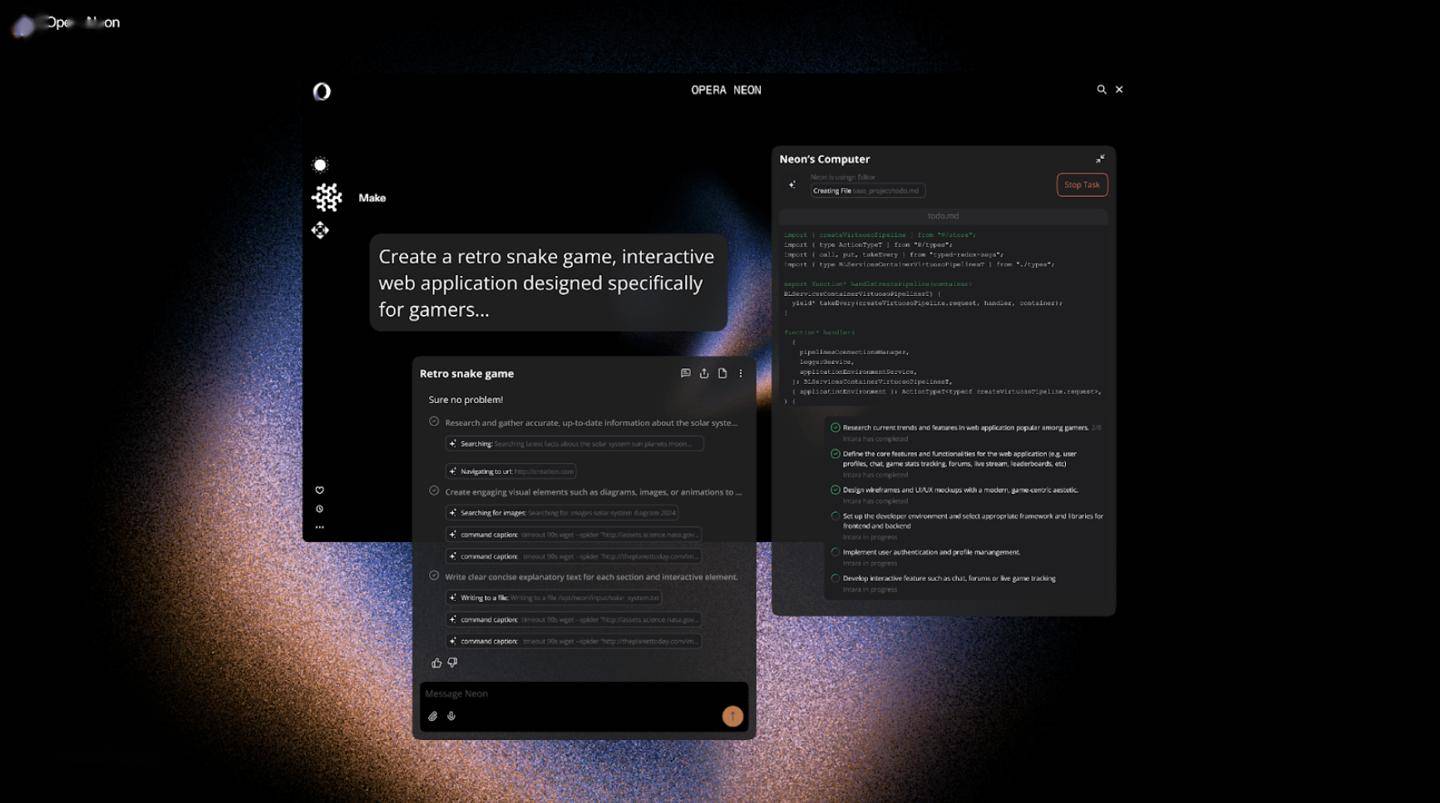This screenshot has height=803, width=1440.
Task: Attach a file with the paperclip icon
Action: [433, 716]
